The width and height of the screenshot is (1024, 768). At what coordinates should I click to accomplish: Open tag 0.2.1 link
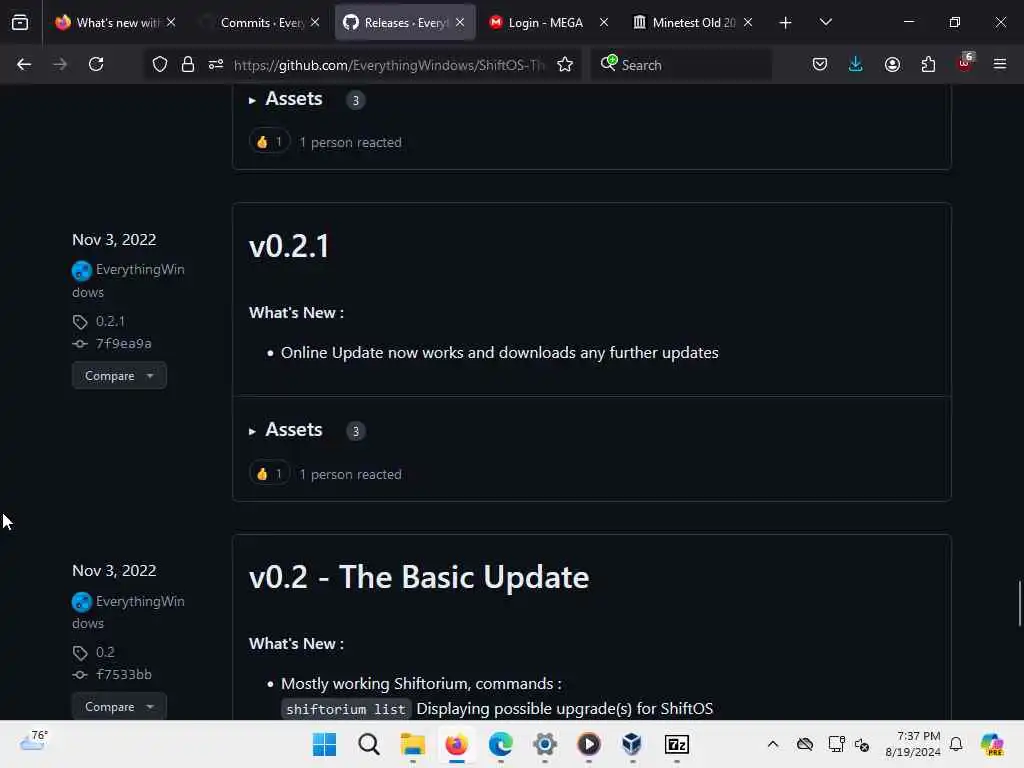click(x=110, y=321)
